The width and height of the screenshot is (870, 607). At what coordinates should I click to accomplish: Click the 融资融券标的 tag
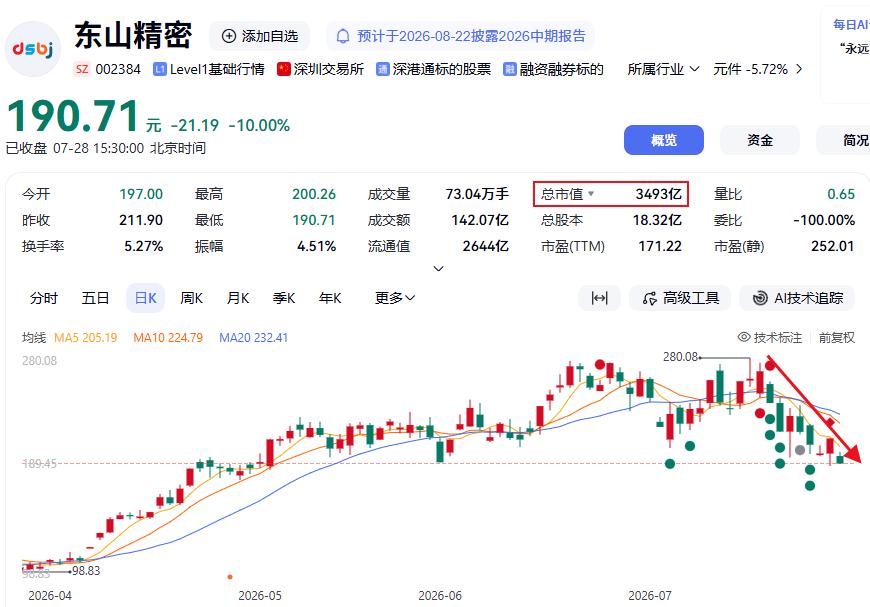(553, 69)
